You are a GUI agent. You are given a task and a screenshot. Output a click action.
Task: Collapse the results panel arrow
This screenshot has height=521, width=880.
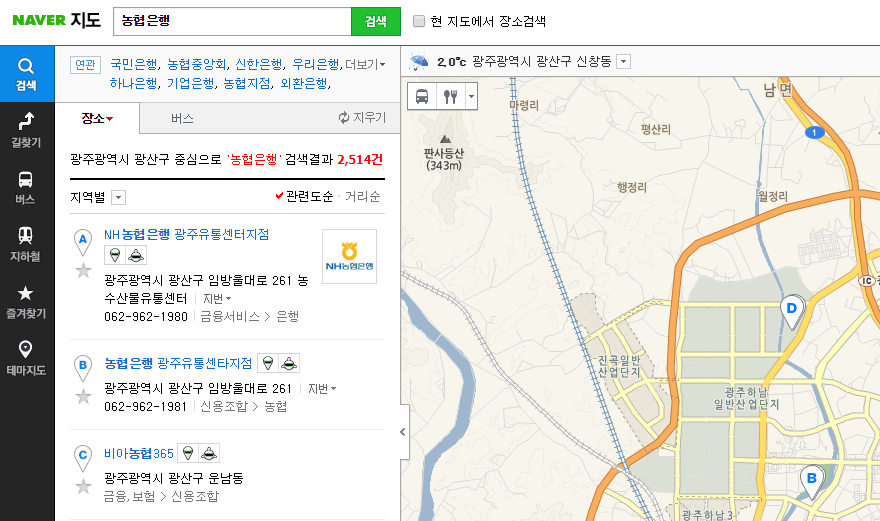click(x=404, y=432)
